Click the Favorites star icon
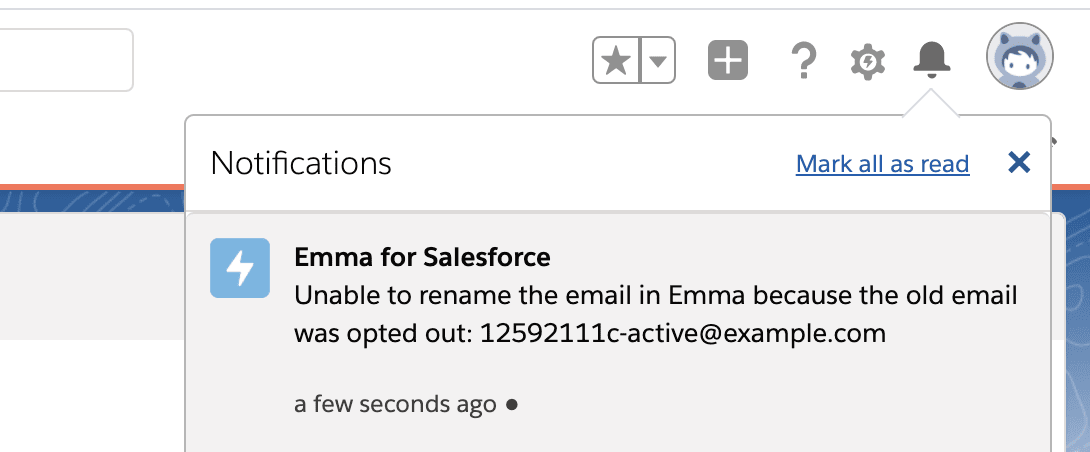Screen dimensions: 1090x452 click(616, 60)
